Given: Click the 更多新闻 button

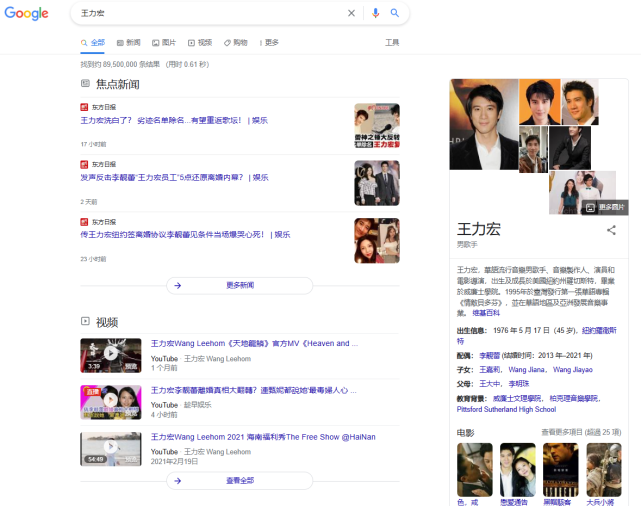Looking at the screenshot, I should [240, 285].
